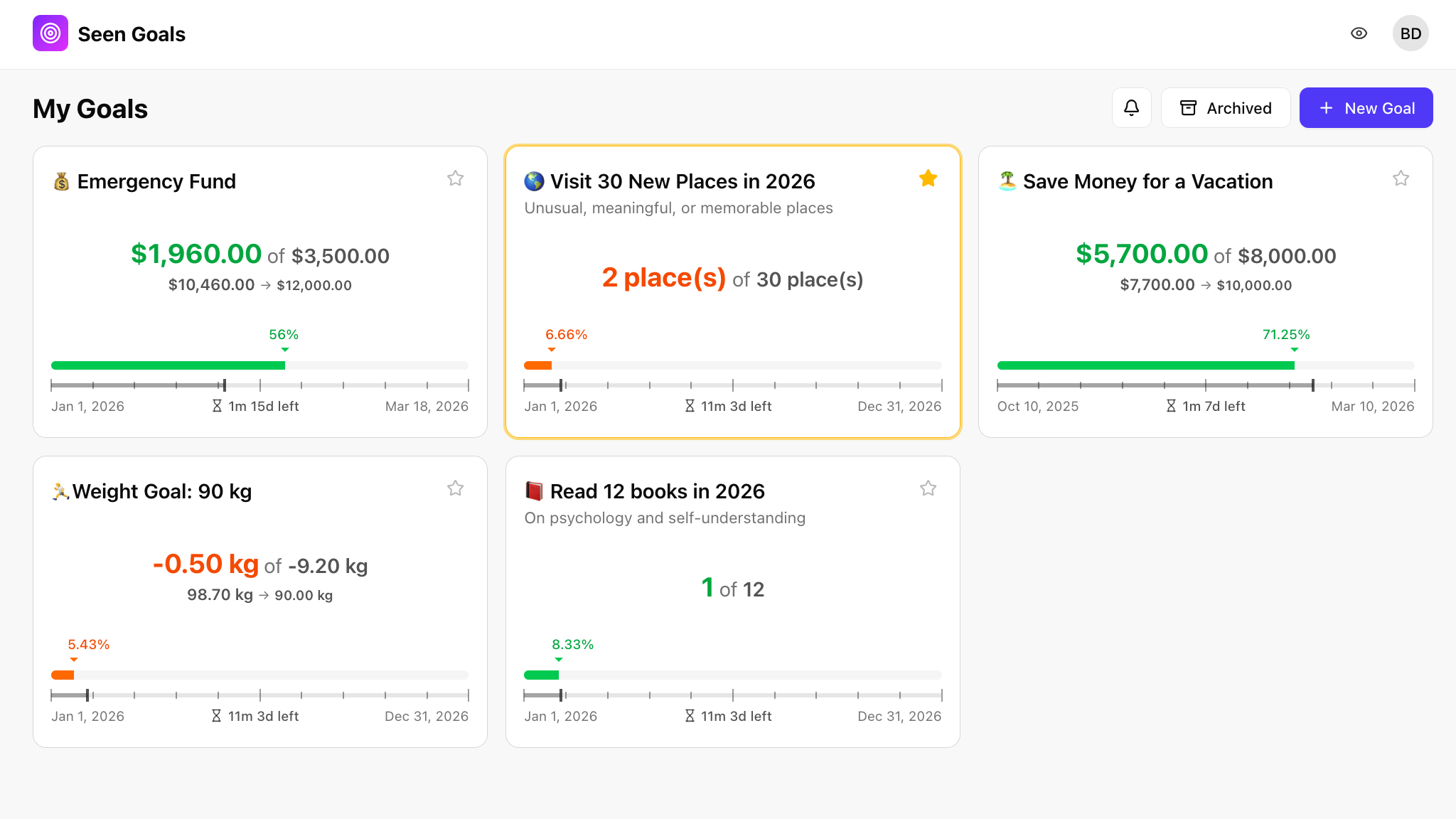The image size is (1456, 819).
Task: Click the globe icon on Visit 30 New Places
Action: tap(532, 181)
